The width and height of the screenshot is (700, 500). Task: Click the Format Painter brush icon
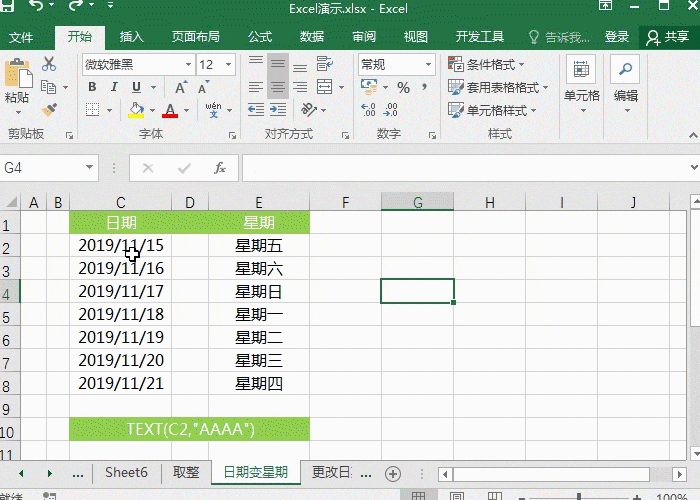[x=49, y=109]
